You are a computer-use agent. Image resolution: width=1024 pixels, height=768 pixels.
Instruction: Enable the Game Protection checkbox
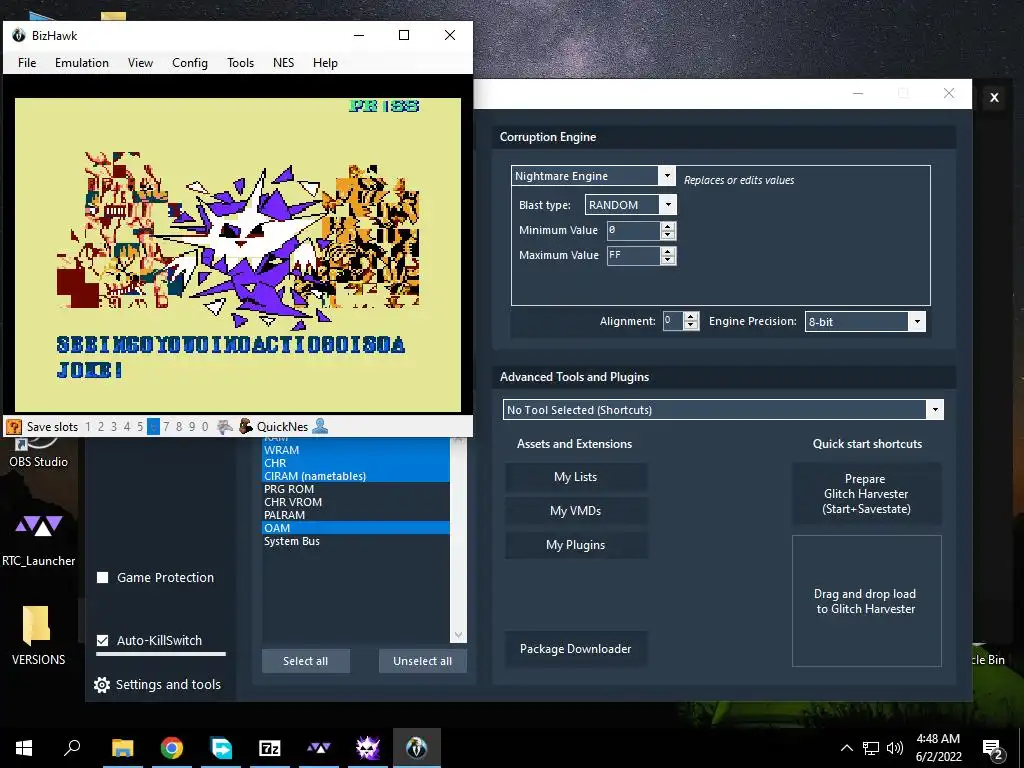[x=103, y=577]
